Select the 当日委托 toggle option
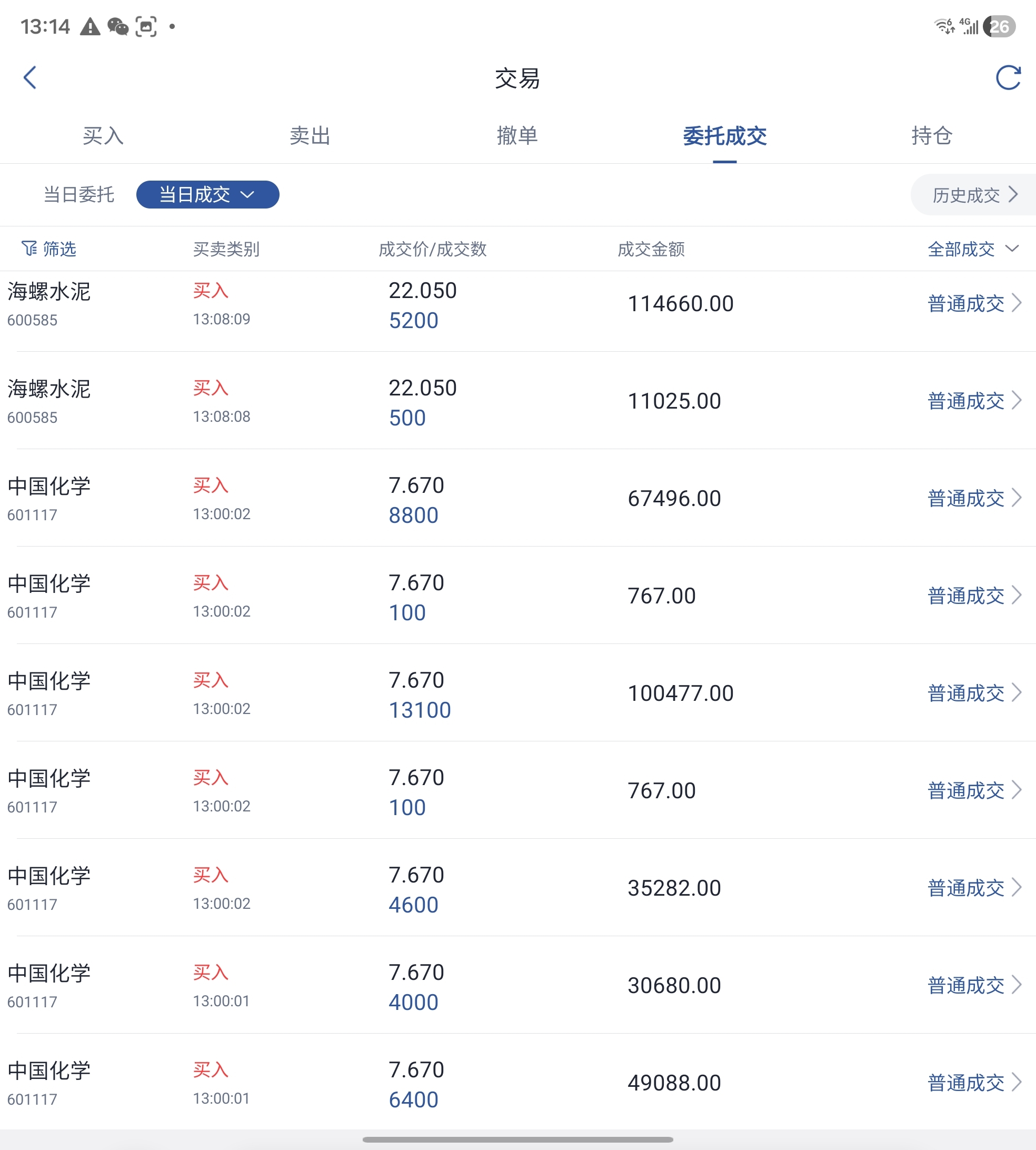1036x1150 pixels. (79, 195)
